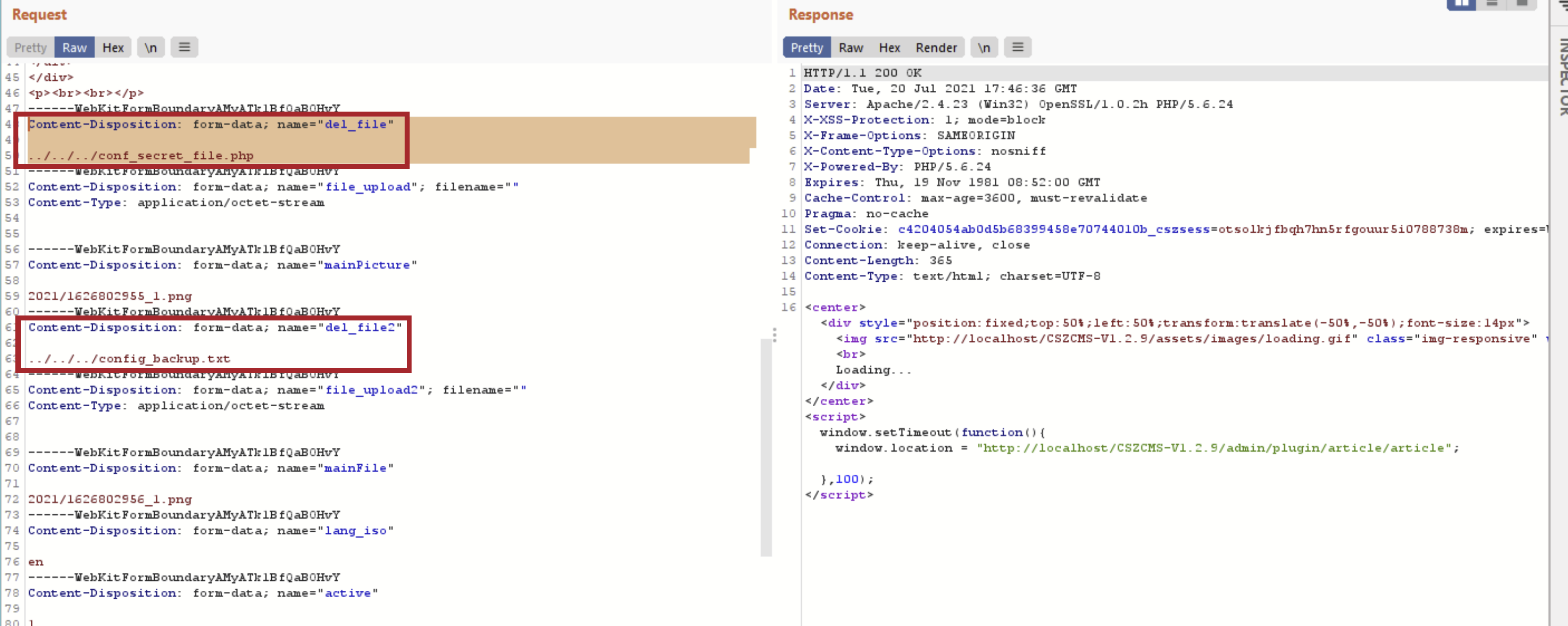
Task: Switch Request to Pretty view
Action: tap(29, 47)
